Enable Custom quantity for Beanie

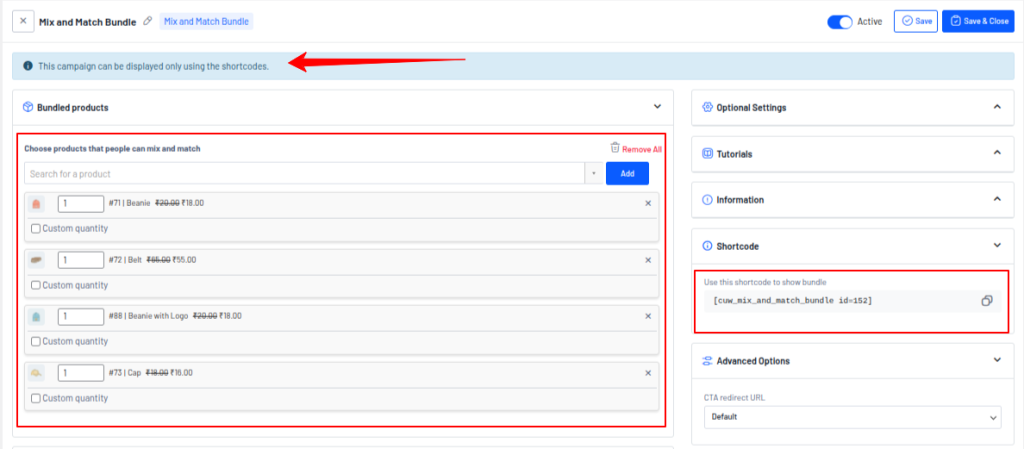coord(36,229)
